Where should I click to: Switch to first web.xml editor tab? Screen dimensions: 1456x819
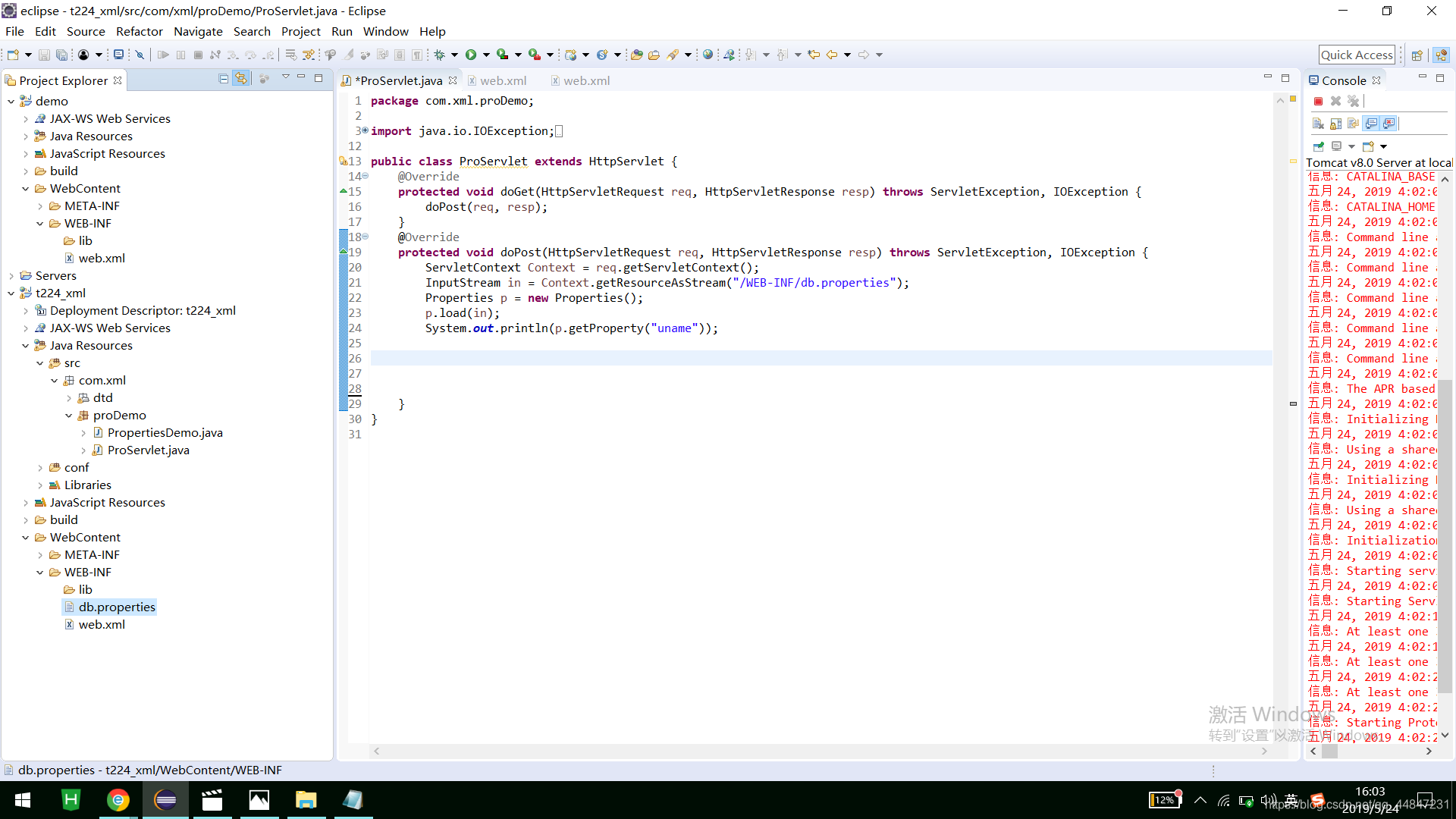pyautogui.click(x=496, y=80)
